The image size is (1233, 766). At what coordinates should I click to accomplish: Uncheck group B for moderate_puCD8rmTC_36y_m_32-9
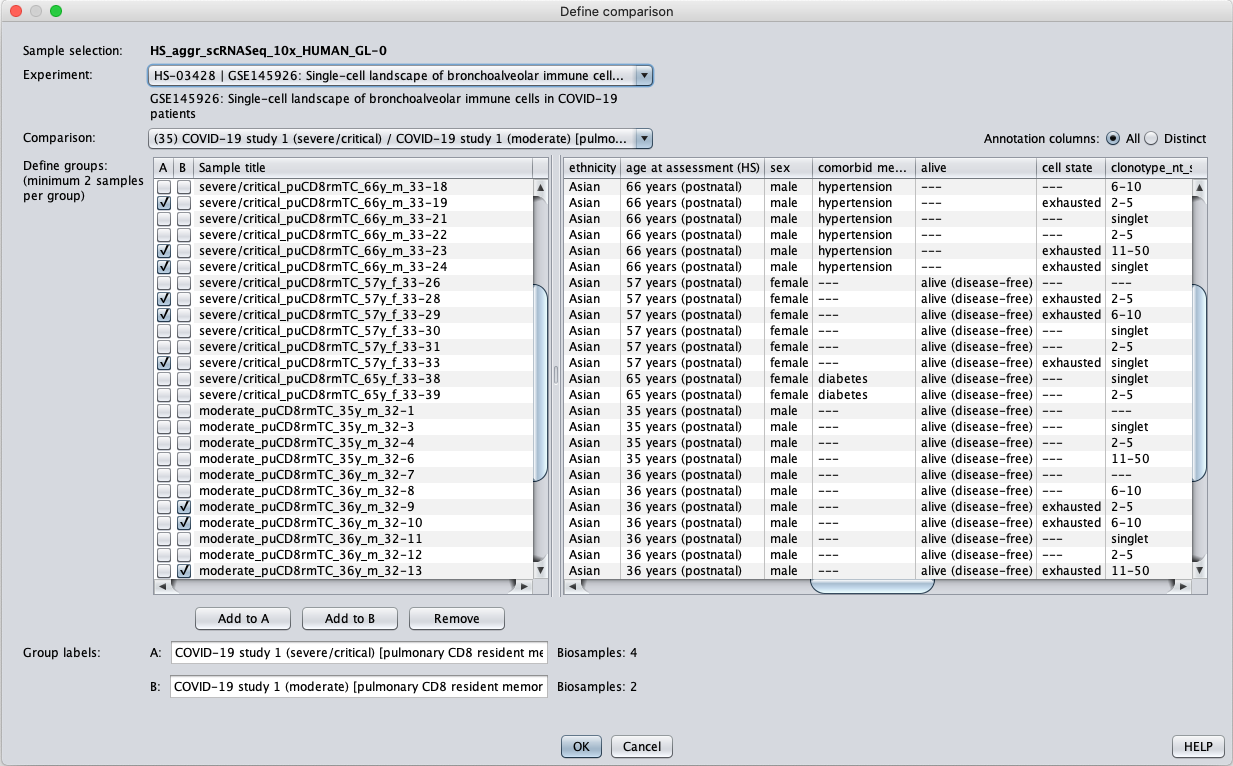pyautogui.click(x=184, y=507)
